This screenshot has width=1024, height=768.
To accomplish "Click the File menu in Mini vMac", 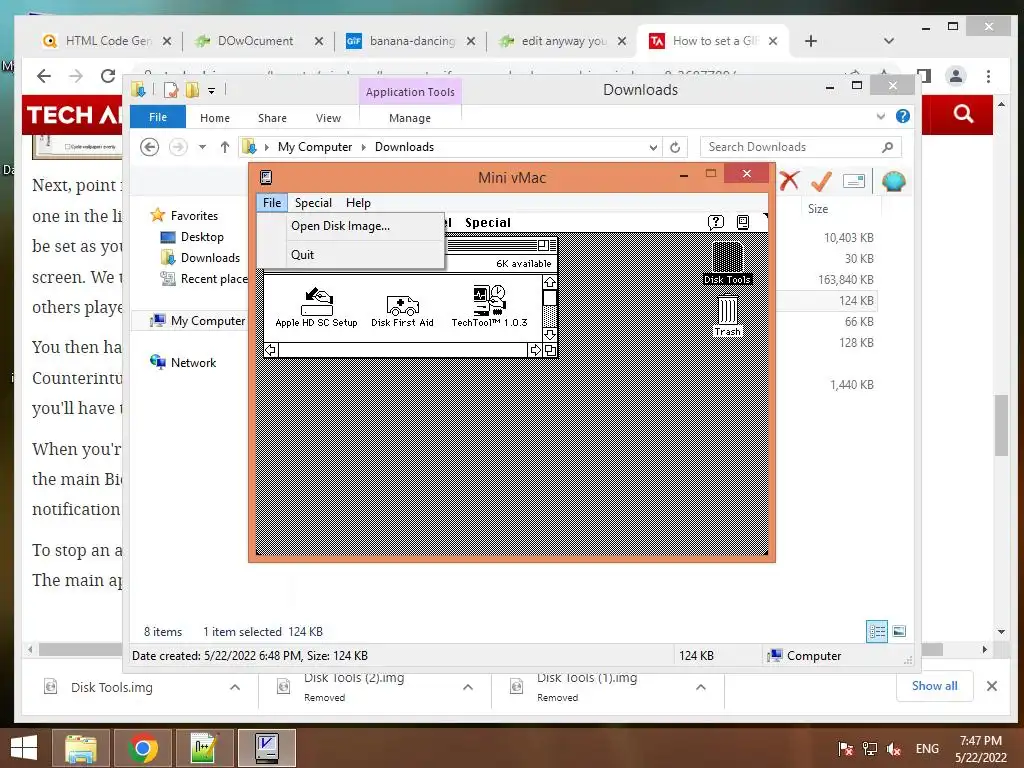I will 272,203.
